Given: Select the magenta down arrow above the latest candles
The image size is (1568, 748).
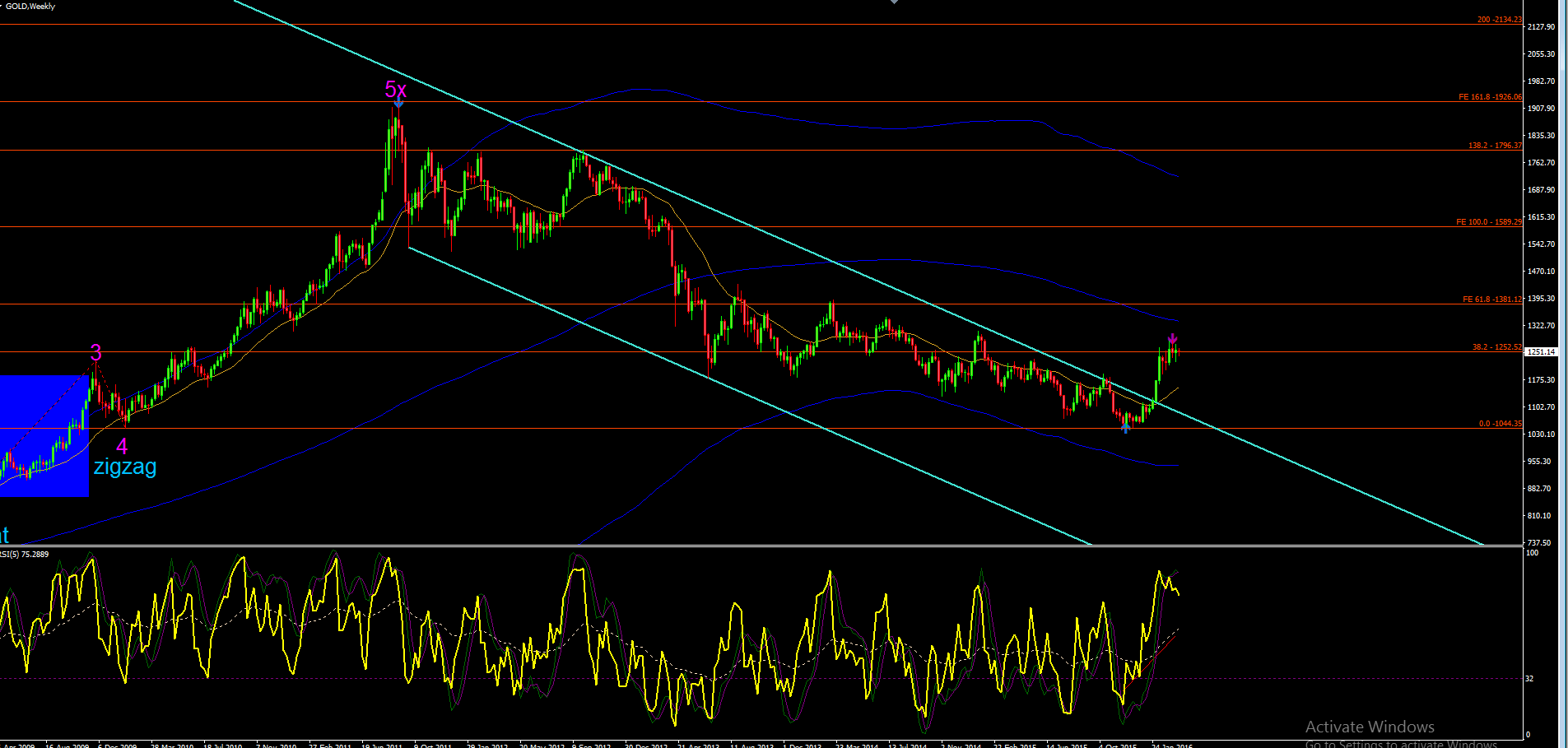Looking at the screenshot, I should (x=1172, y=339).
